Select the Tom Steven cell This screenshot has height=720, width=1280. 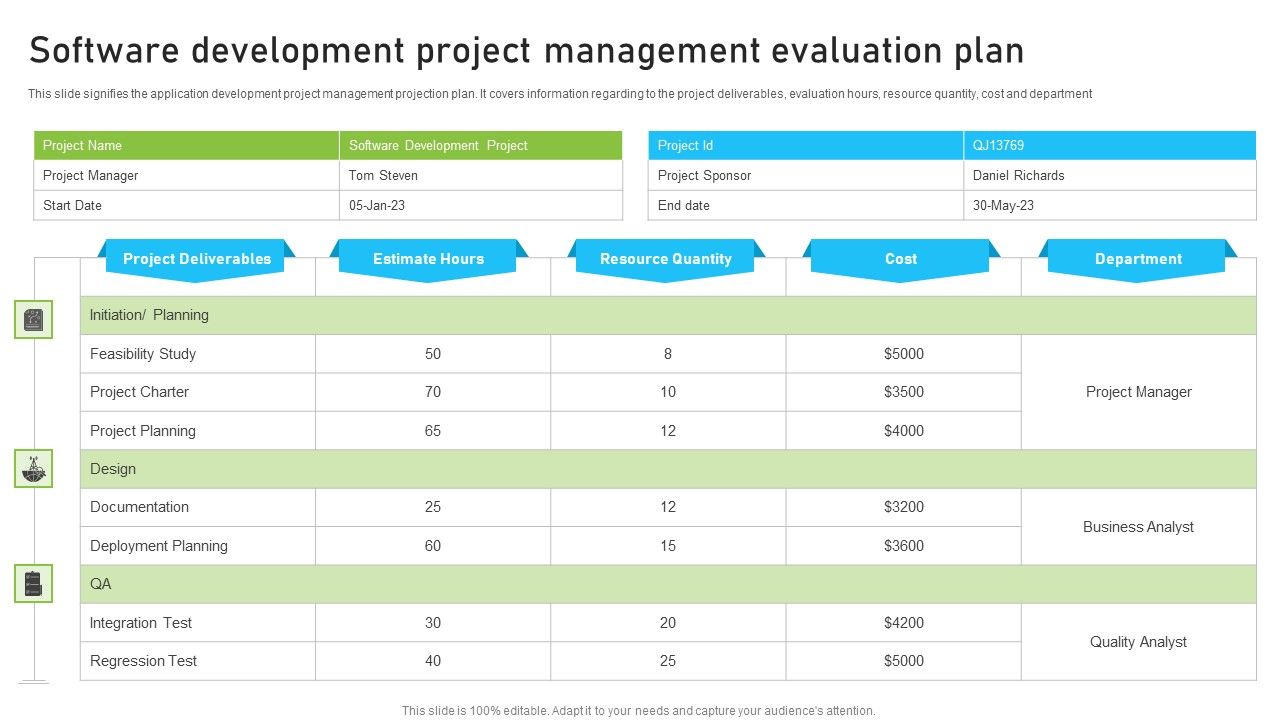pos(481,176)
